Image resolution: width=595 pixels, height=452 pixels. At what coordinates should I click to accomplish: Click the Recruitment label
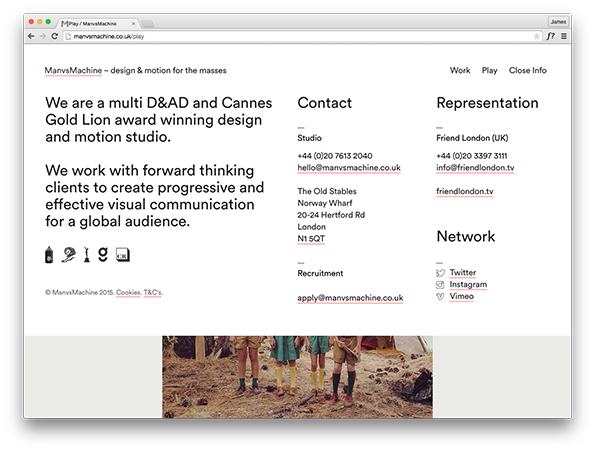(320, 274)
